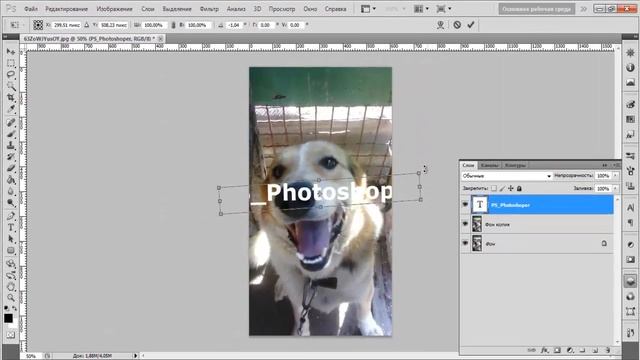Open the 'Справка' menu

[336, 9]
